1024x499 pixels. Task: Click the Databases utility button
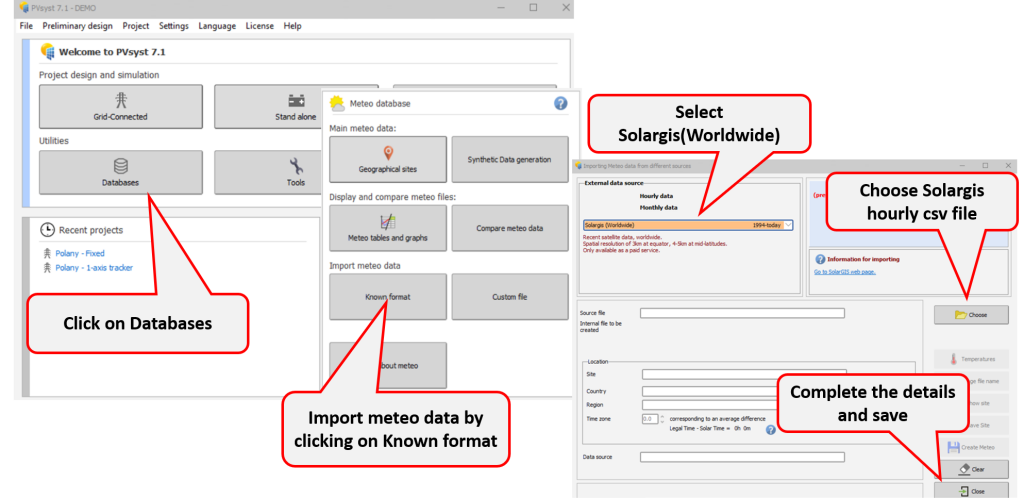(120, 172)
